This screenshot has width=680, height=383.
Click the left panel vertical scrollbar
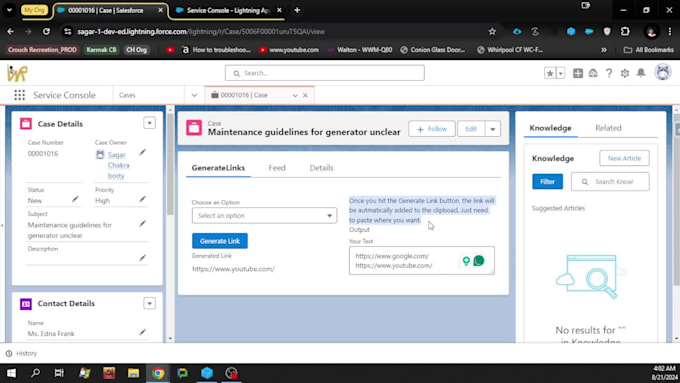(170, 164)
